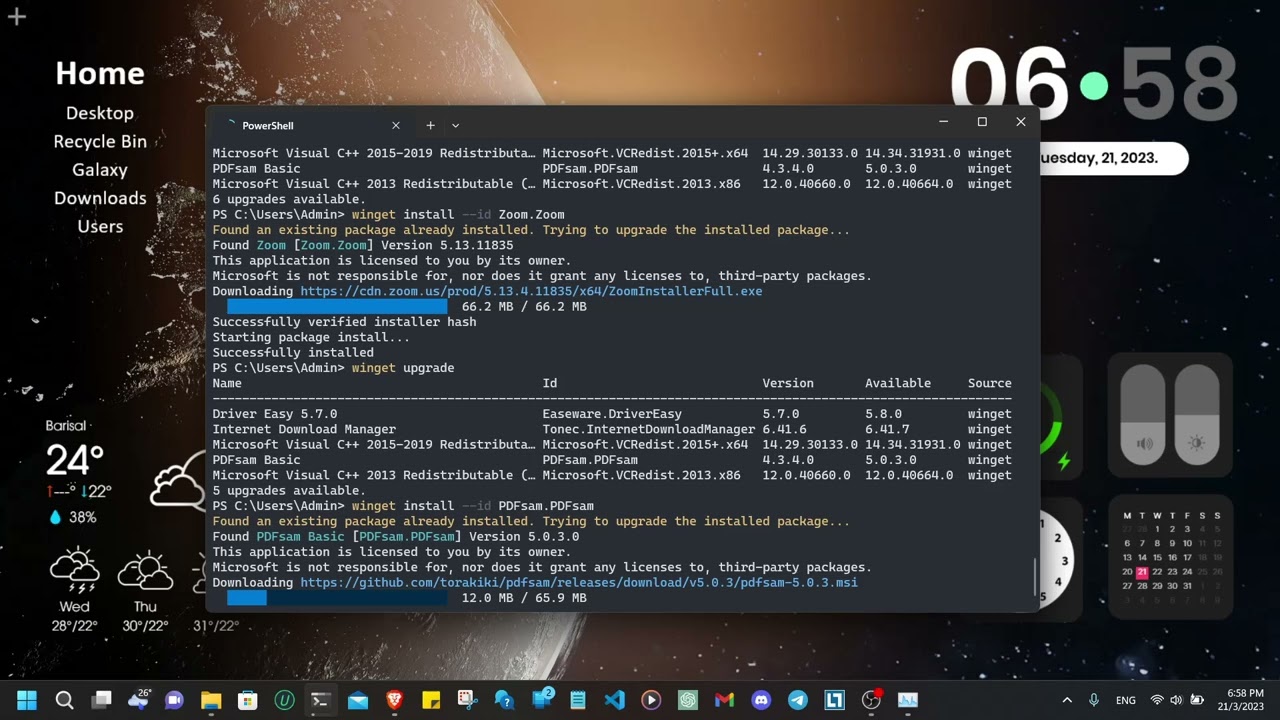Click the PowerShell vertical scrollbar

[x=1035, y=578]
